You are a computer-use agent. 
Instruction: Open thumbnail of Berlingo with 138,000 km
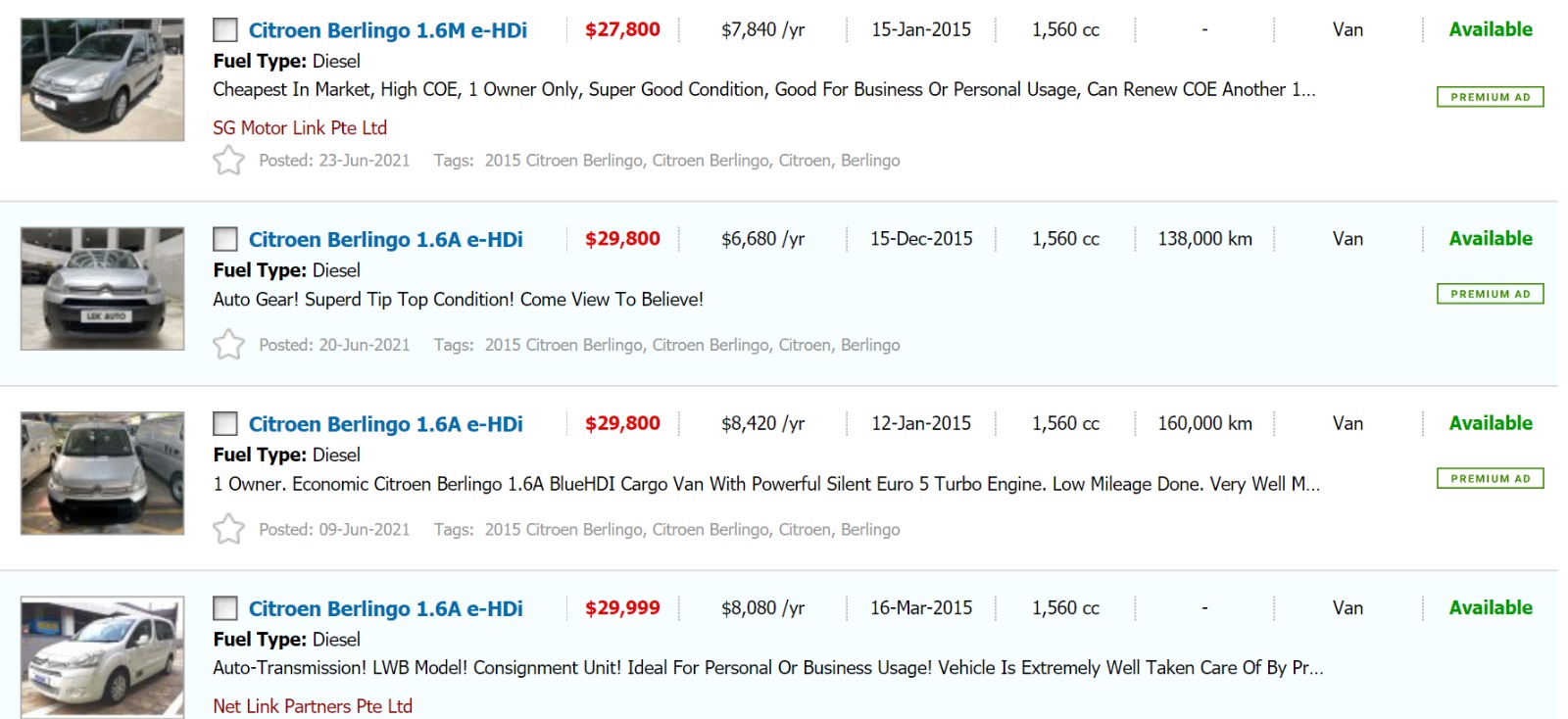click(103, 289)
